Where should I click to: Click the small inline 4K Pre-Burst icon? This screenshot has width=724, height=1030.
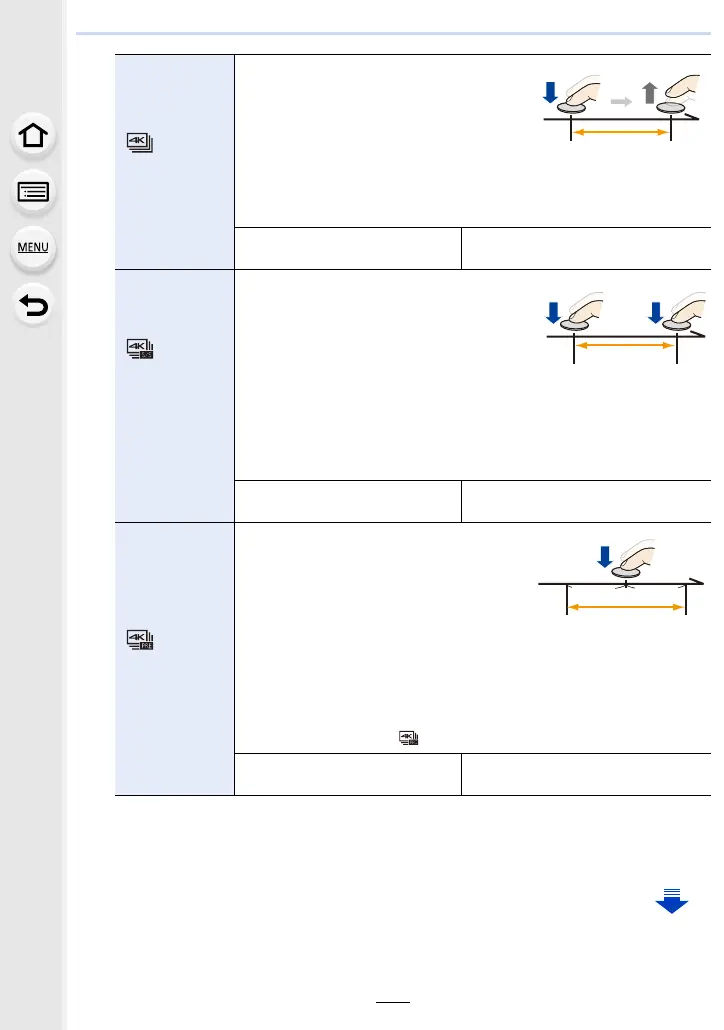point(410,739)
